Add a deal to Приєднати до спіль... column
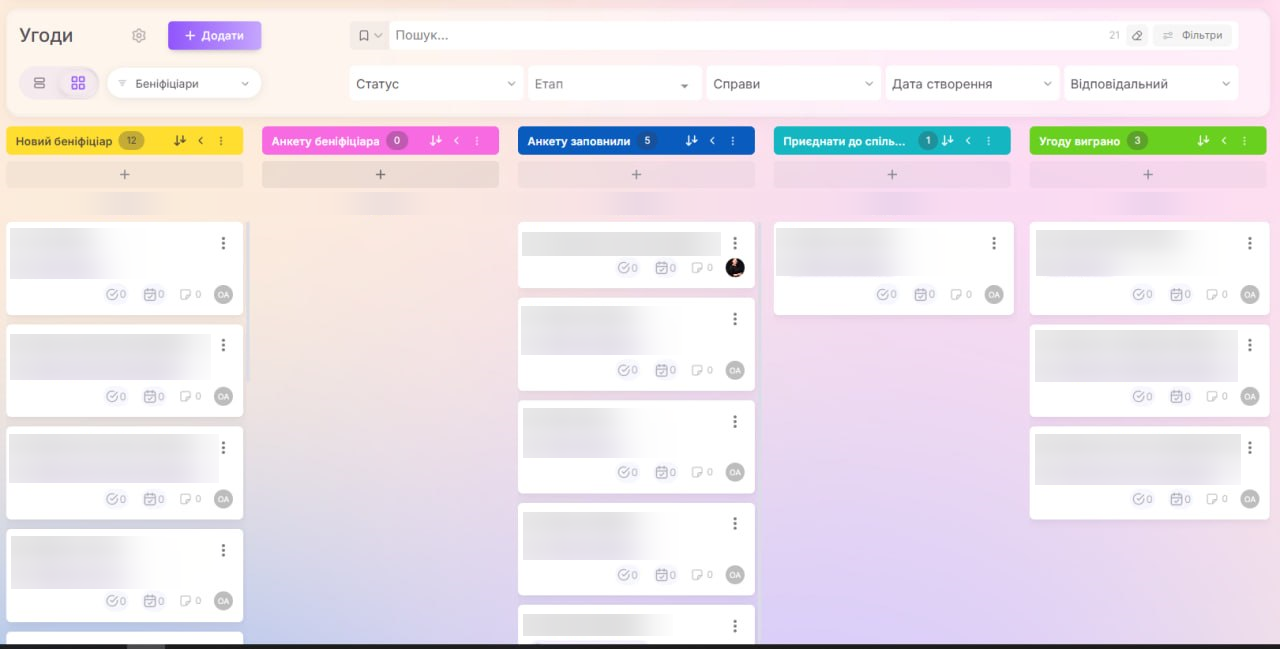Viewport: 1280px width, 649px height. point(892,174)
